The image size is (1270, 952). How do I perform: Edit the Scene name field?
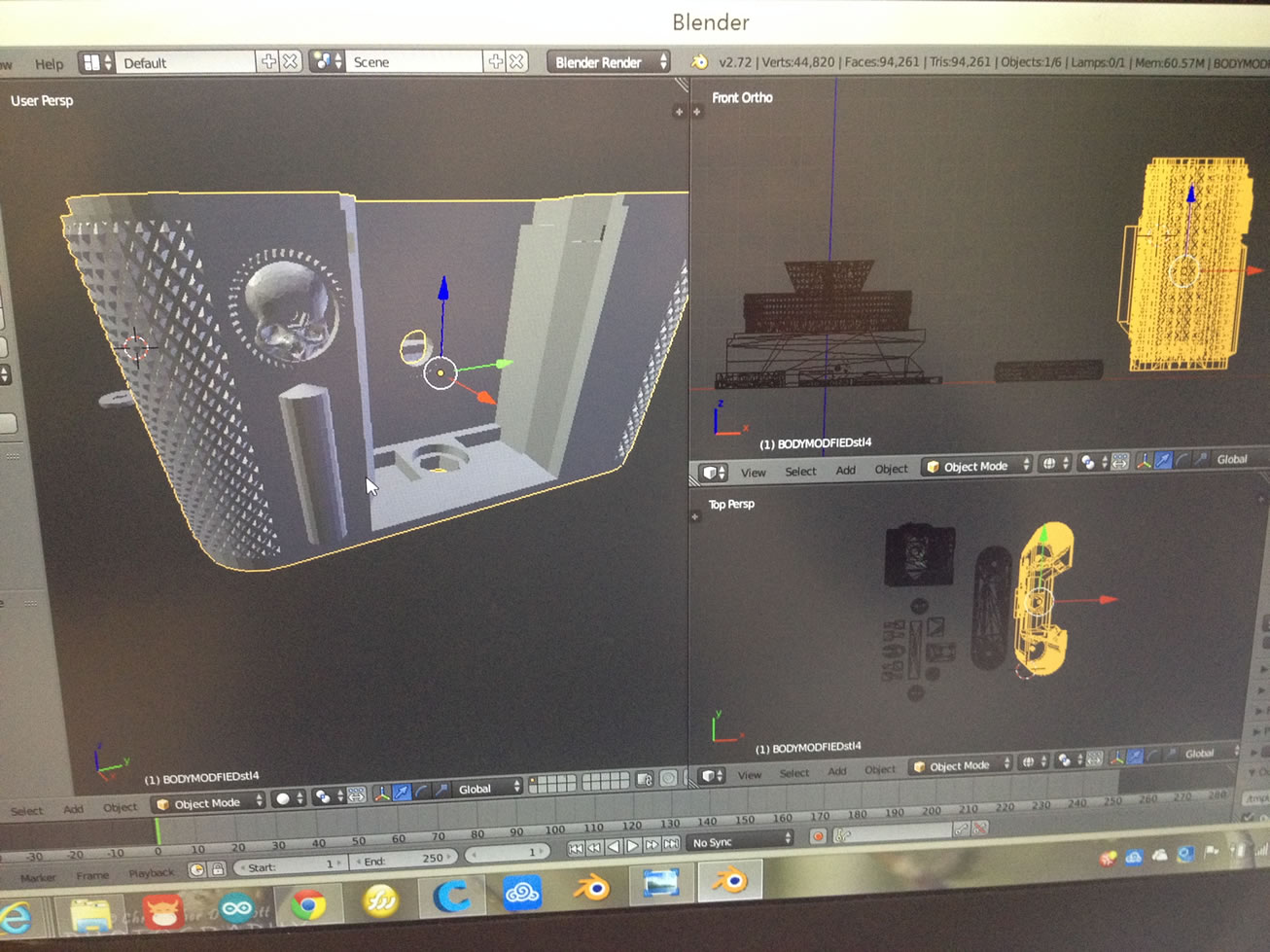[415, 61]
